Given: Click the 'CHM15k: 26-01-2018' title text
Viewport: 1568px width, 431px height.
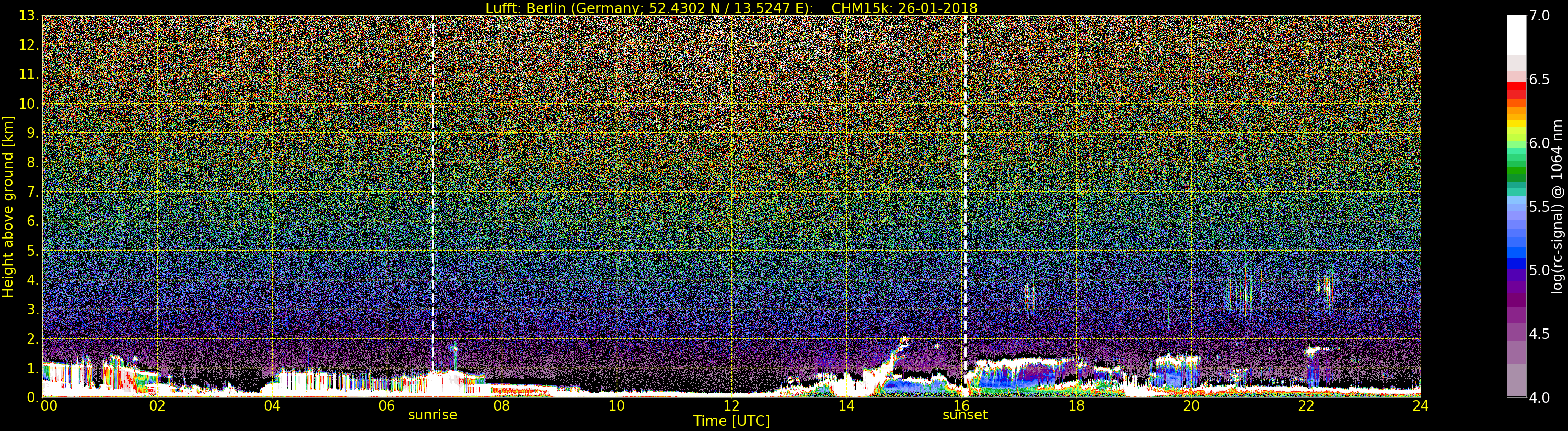Looking at the screenshot, I should pyautogui.click(x=904, y=8).
